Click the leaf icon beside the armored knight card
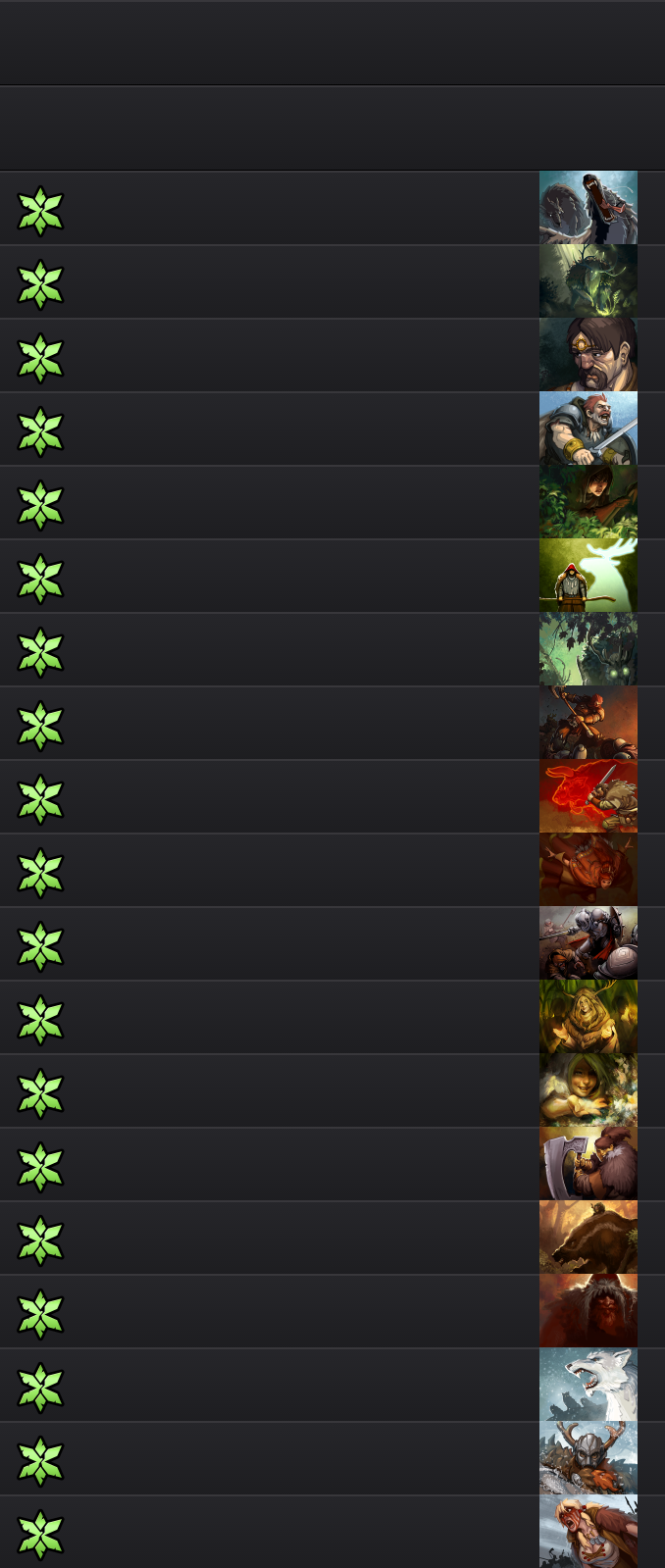The image size is (665, 1568). click(x=40, y=946)
